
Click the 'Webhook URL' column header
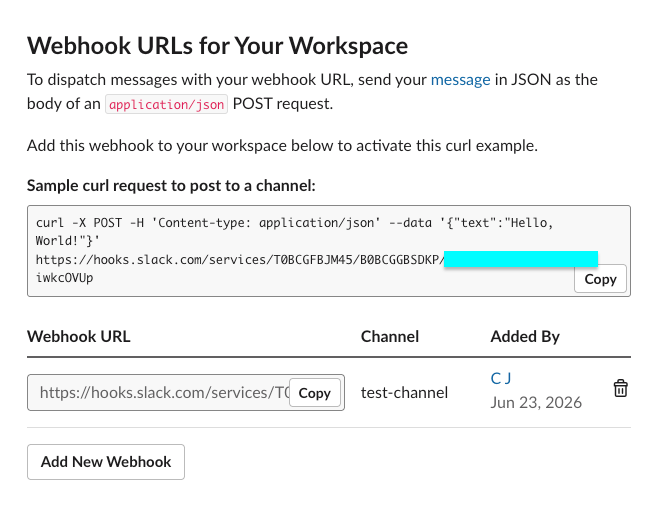(79, 337)
